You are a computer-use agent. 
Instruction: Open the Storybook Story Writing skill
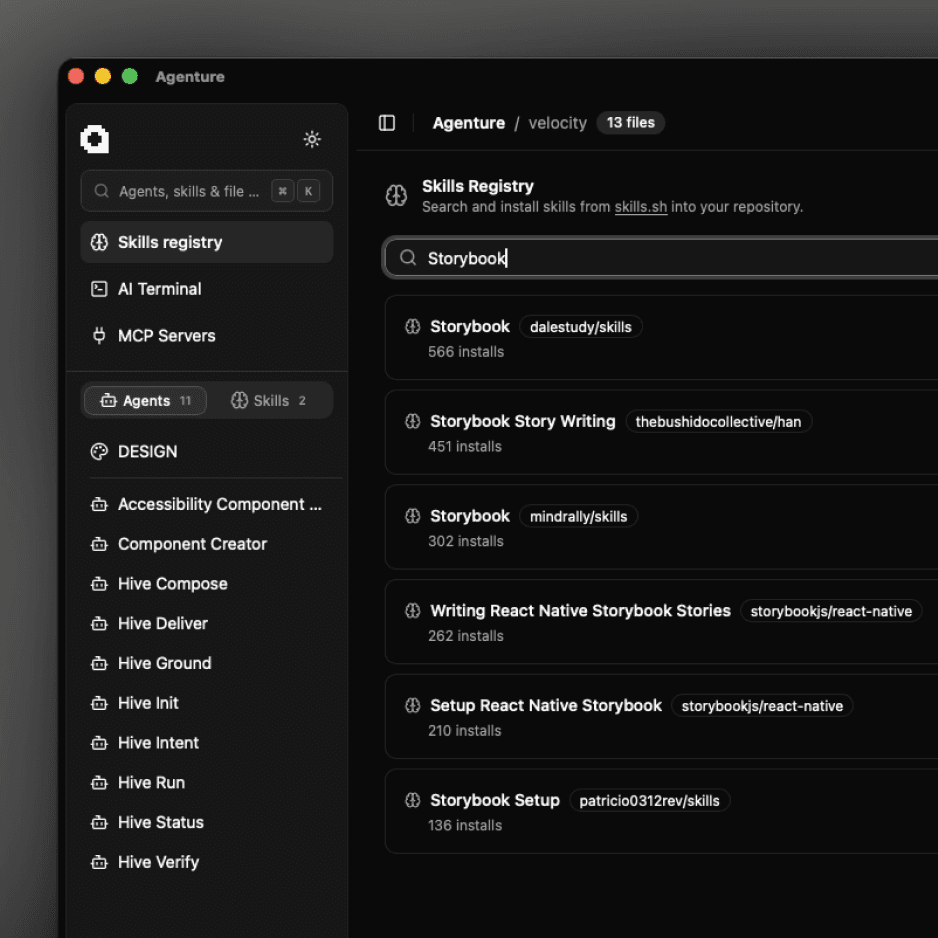coord(662,432)
